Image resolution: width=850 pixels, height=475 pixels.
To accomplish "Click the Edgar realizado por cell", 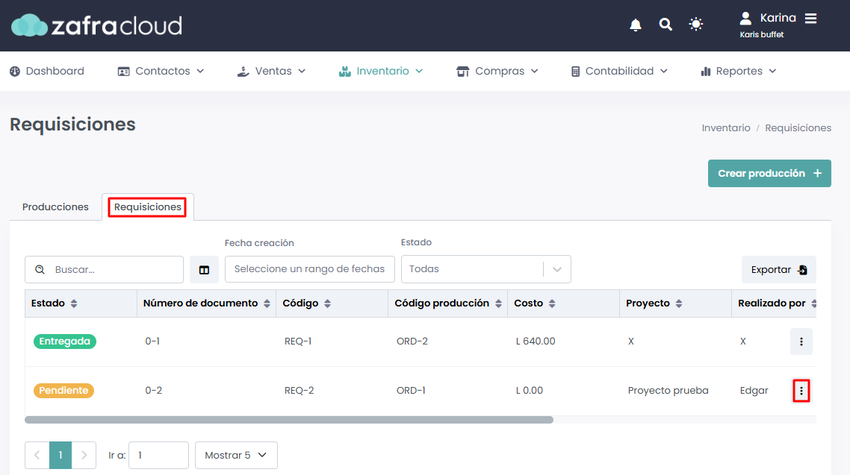I will click(754, 390).
